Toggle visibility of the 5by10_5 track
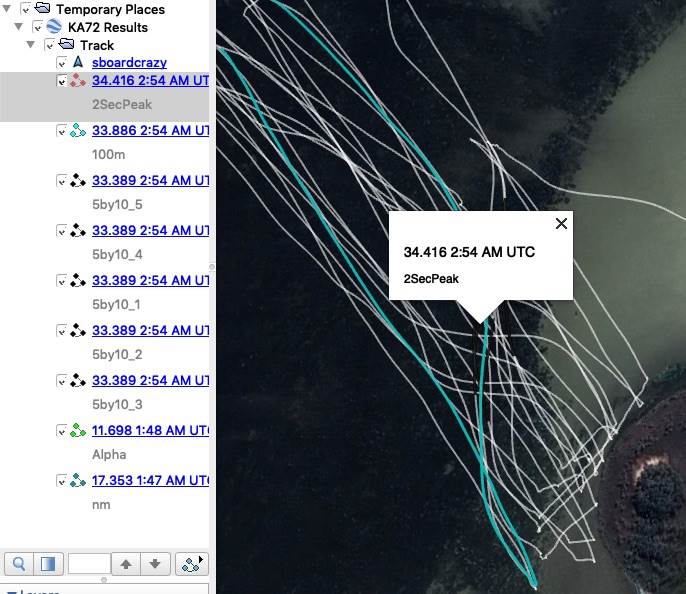 pos(62,181)
